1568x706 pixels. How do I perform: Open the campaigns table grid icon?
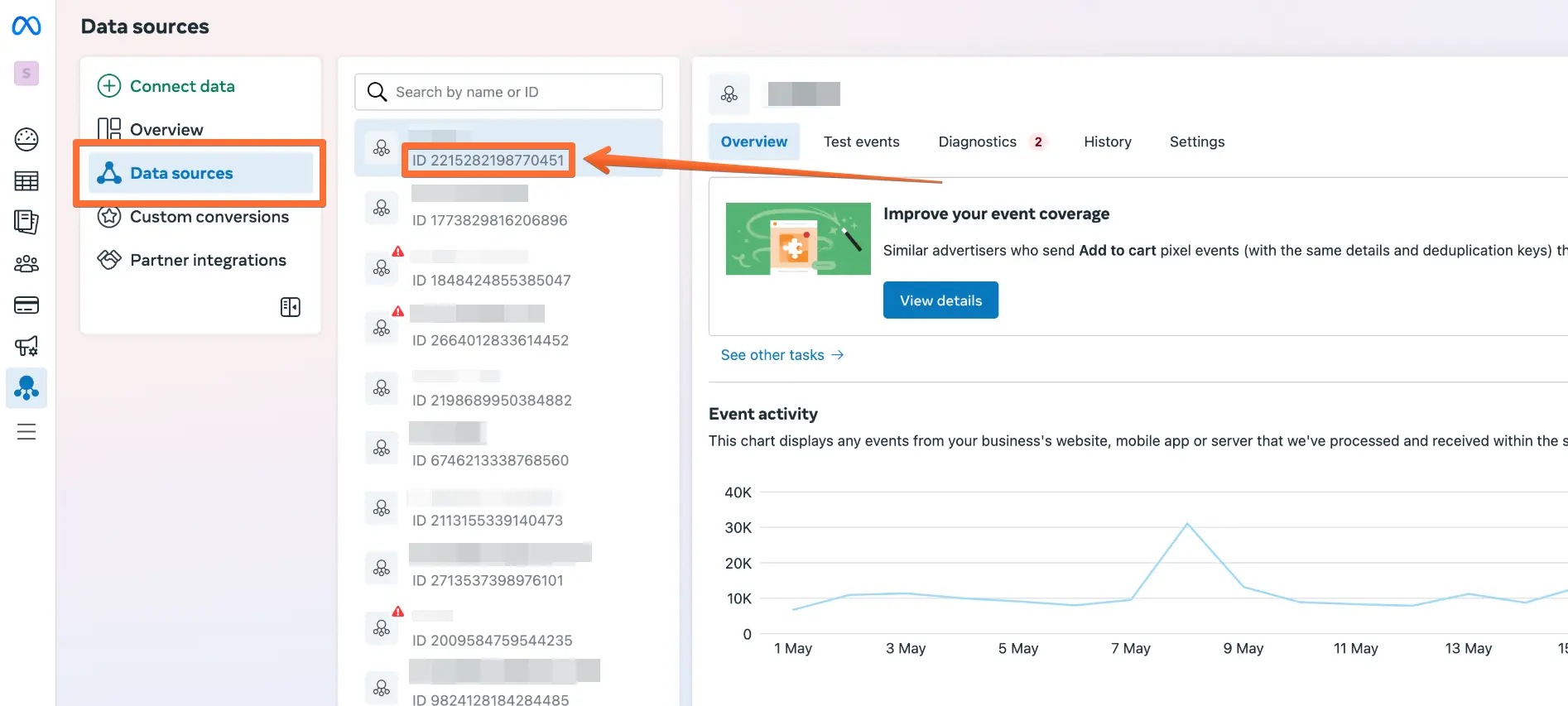tap(26, 180)
